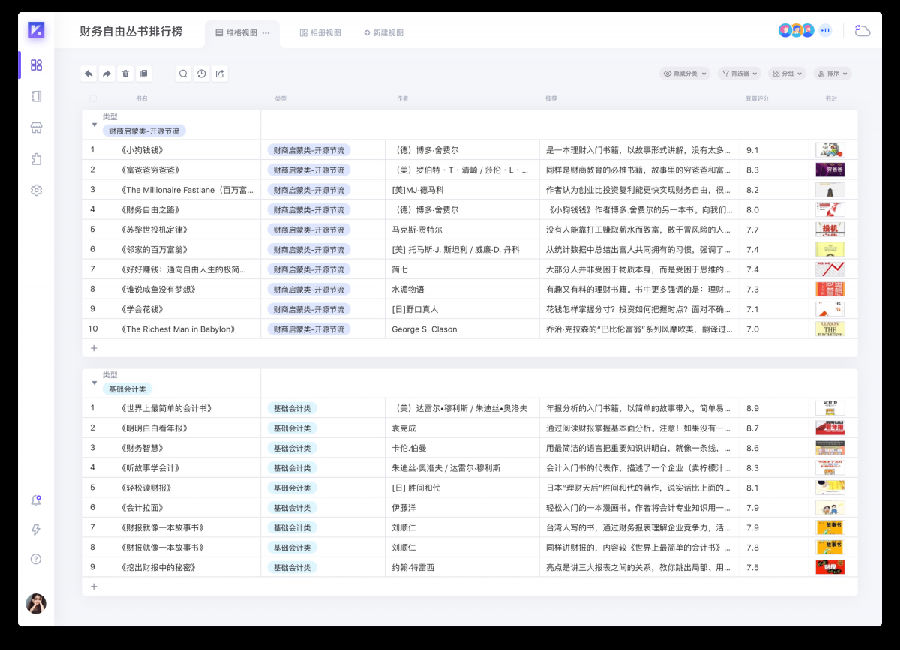Click the redo icon next to undo
This screenshot has width=900, height=650.
(107, 74)
